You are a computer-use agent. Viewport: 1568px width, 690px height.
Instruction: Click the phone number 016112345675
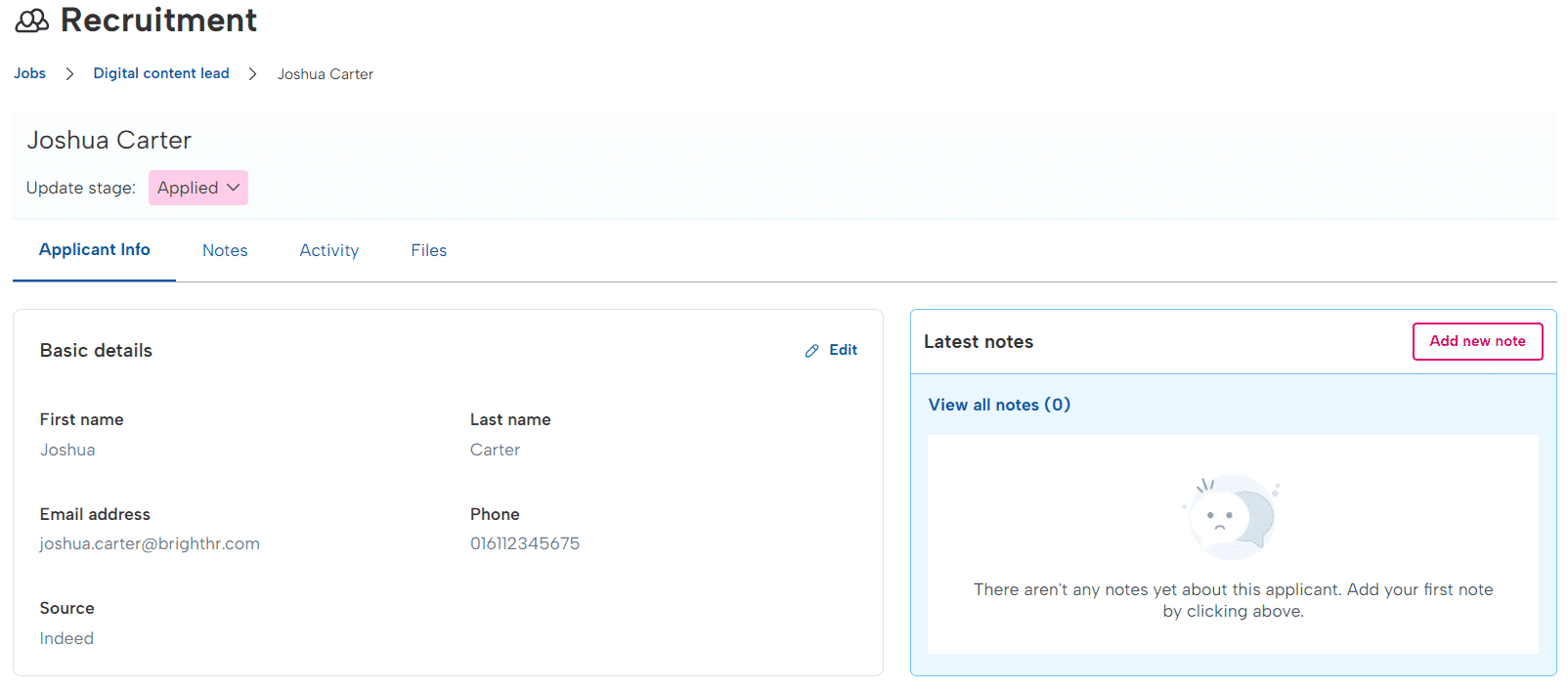pos(525,543)
